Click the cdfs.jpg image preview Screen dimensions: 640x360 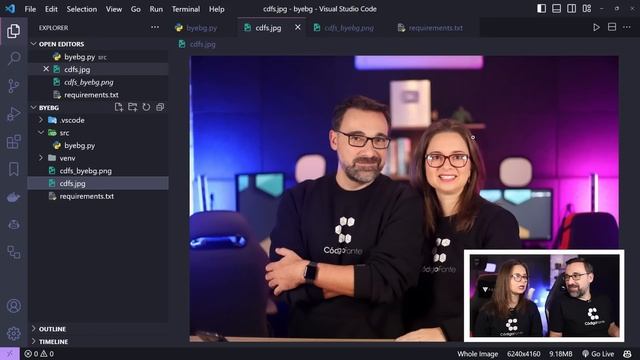[404, 198]
